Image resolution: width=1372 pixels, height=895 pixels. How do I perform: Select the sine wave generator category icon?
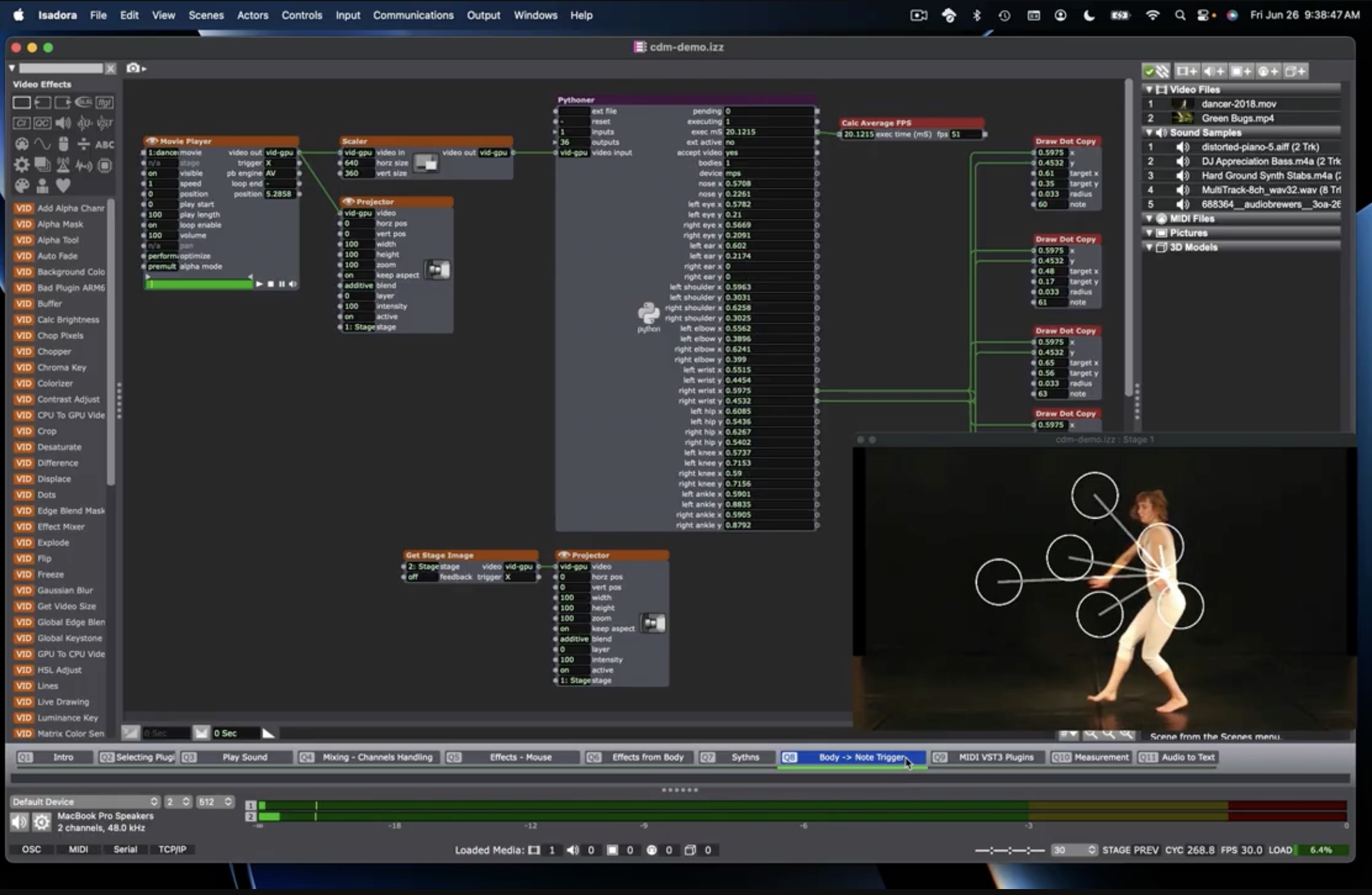click(42, 144)
